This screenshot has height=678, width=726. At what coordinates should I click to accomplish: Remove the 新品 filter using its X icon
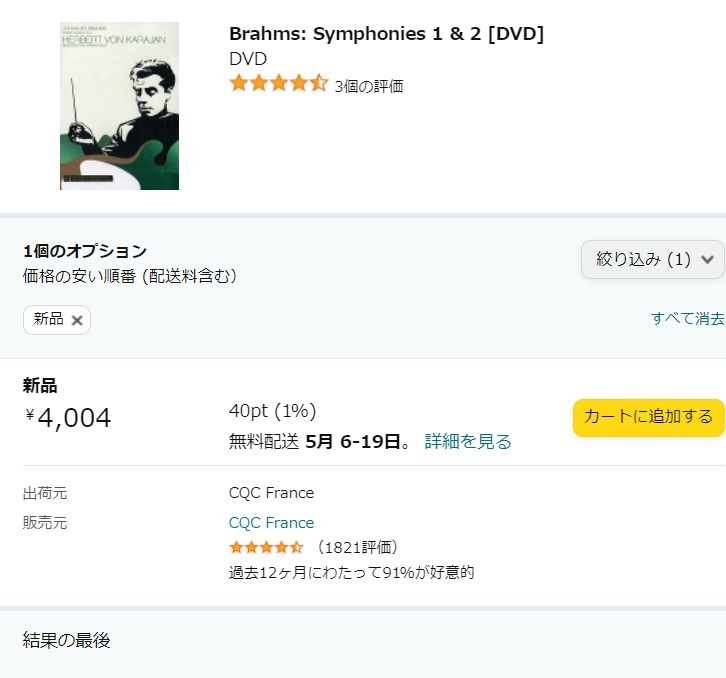(x=77, y=320)
